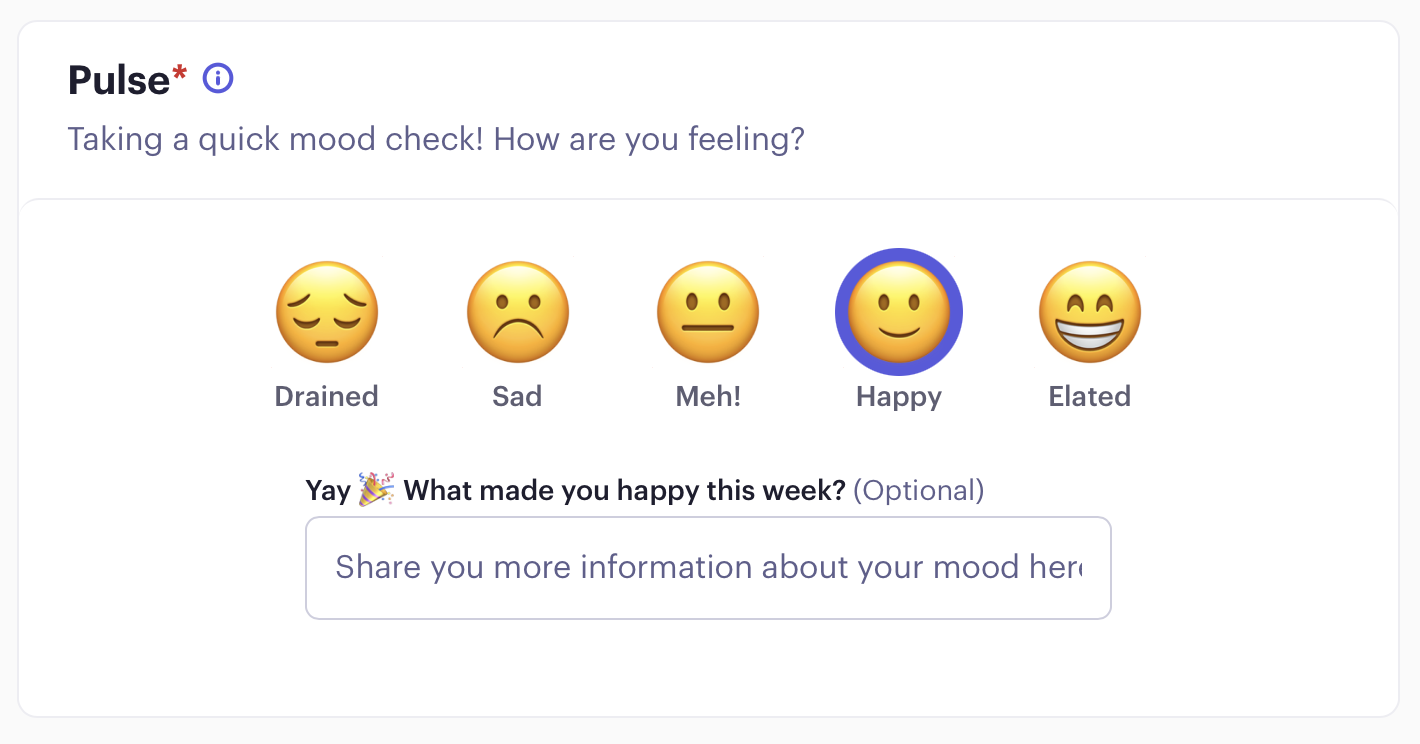Focus the mood information text field
This screenshot has width=1420, height=744.
(x=708, y=568)
